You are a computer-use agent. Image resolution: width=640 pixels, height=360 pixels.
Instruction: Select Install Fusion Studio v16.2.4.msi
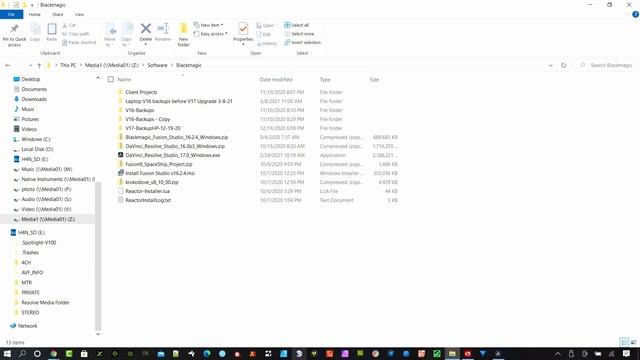(160, 173)
